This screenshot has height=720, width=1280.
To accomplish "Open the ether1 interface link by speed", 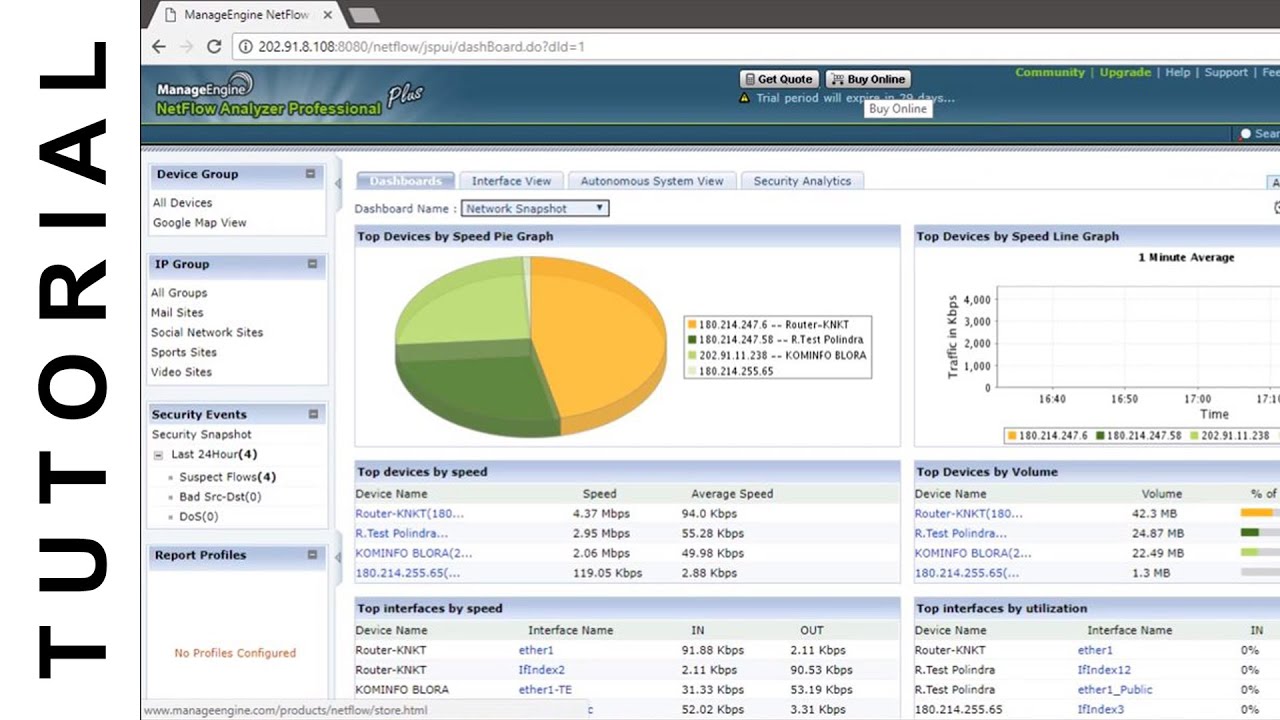I will [x=536, y=650].
